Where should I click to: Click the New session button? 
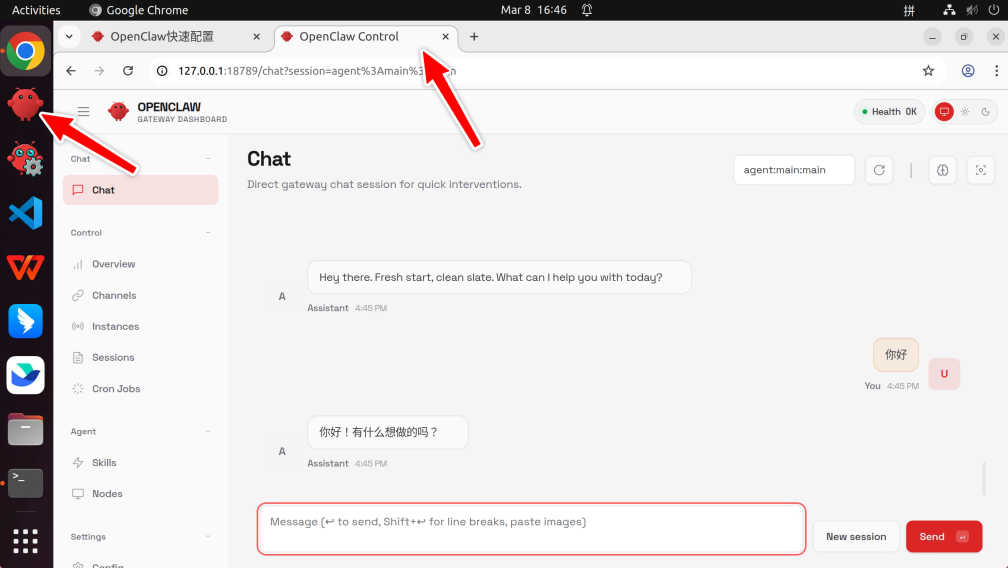click(x=856, y=537)
